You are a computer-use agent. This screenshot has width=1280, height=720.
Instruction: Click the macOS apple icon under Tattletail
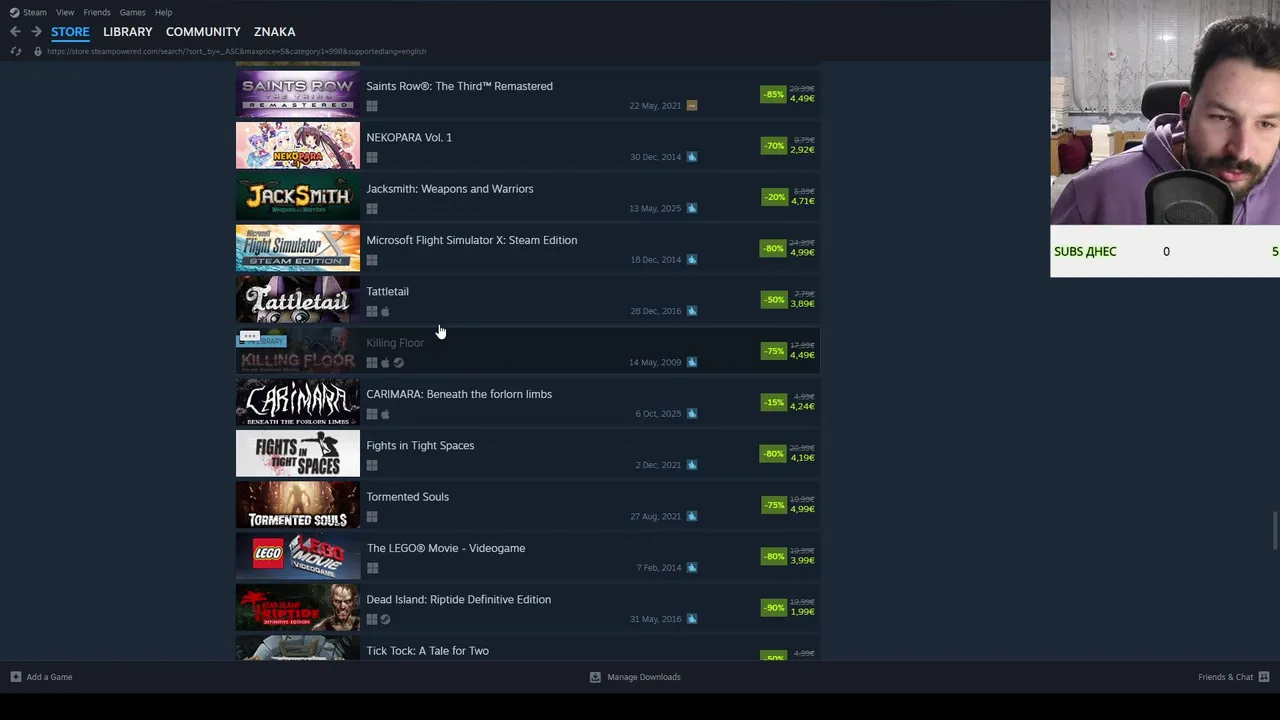(385, 311)
